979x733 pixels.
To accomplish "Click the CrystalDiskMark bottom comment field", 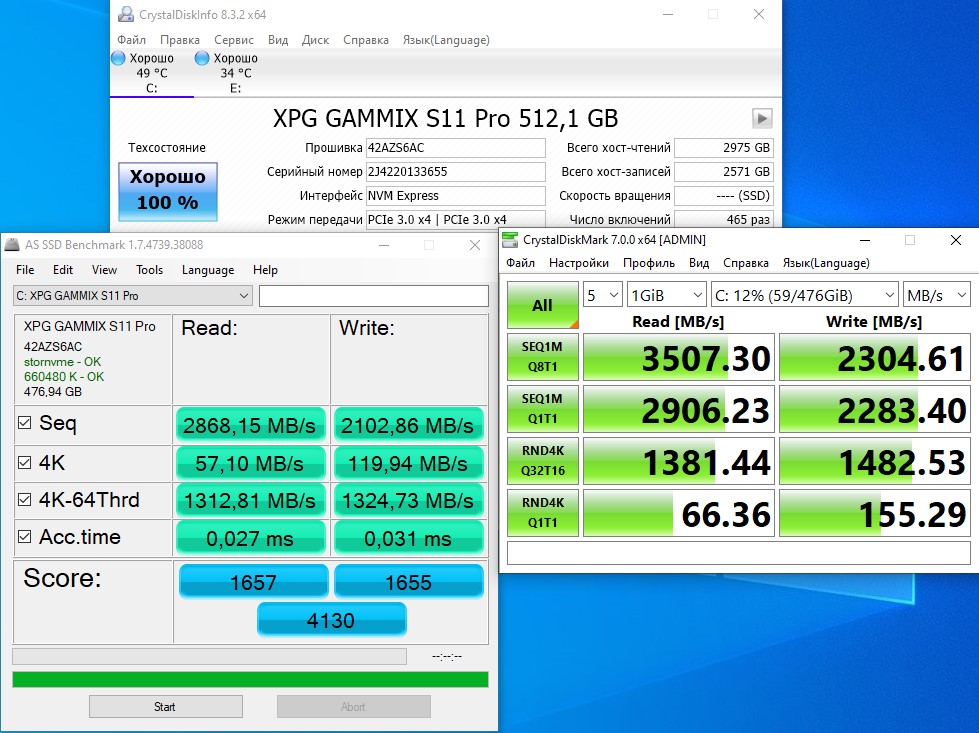I will [x=739, y=553].
